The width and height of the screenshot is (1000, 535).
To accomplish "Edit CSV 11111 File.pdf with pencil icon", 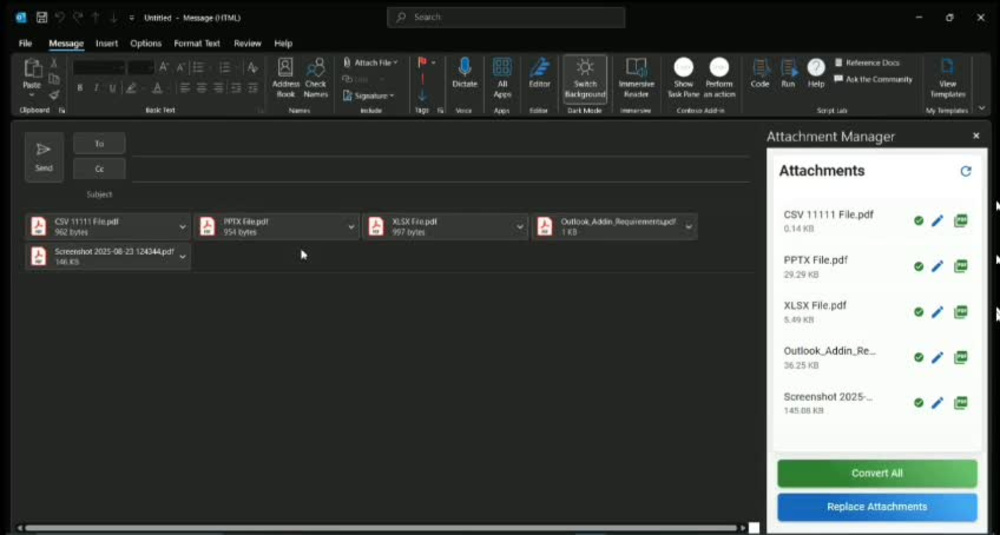I will 937,221.
